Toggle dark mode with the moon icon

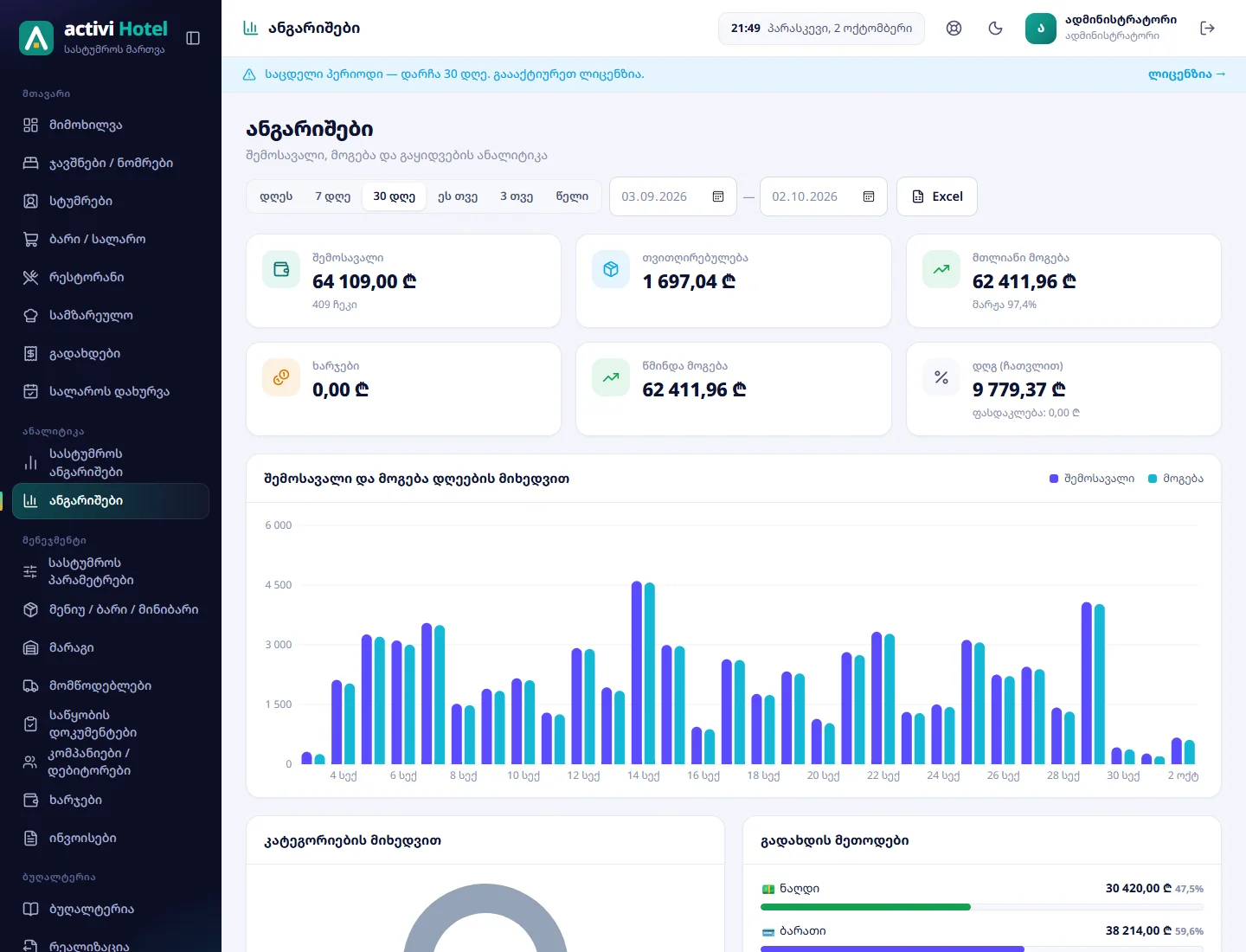(996, 29)
